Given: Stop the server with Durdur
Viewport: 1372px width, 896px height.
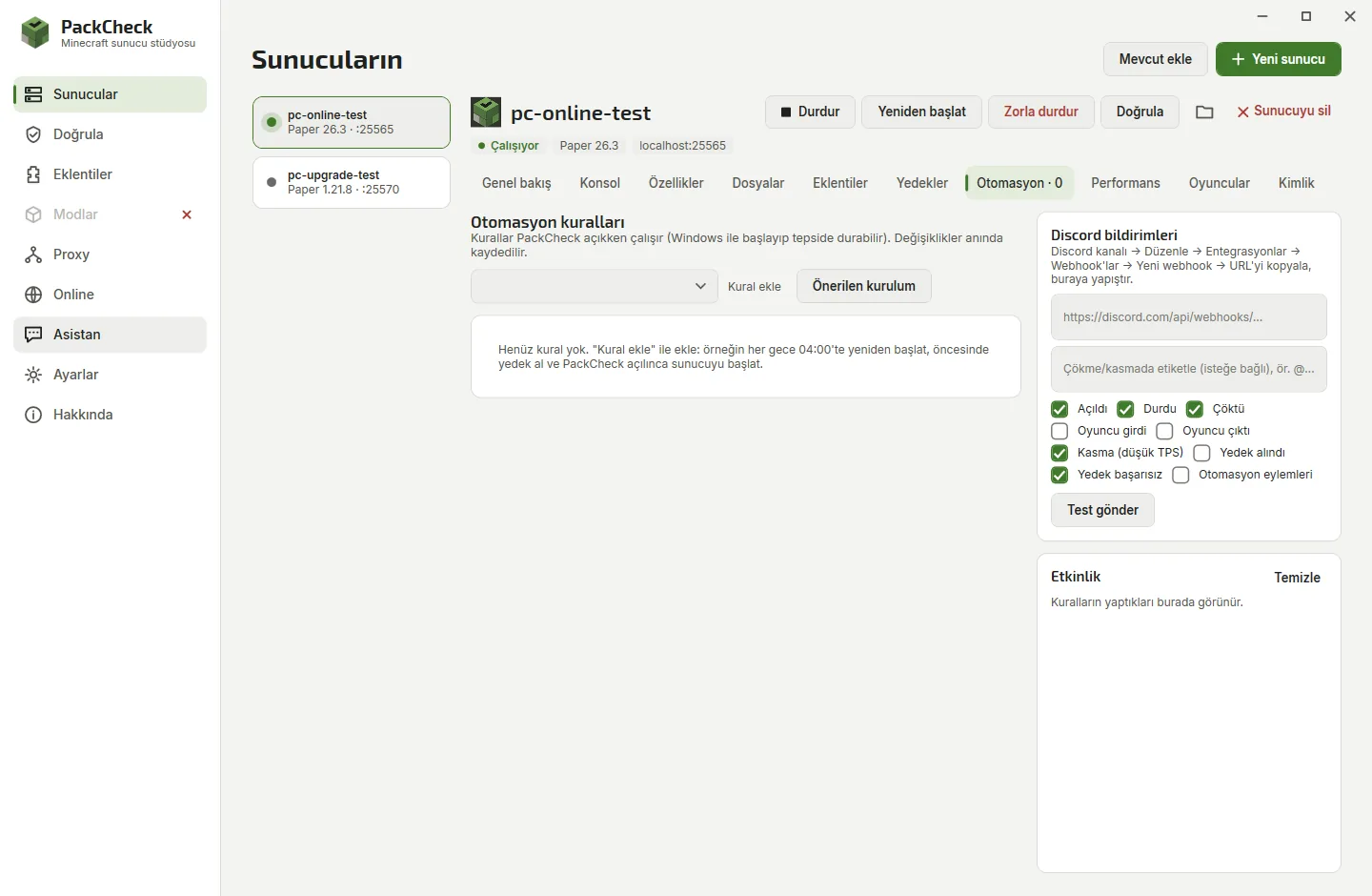Looking at the screenshot, I should point(811,112).
